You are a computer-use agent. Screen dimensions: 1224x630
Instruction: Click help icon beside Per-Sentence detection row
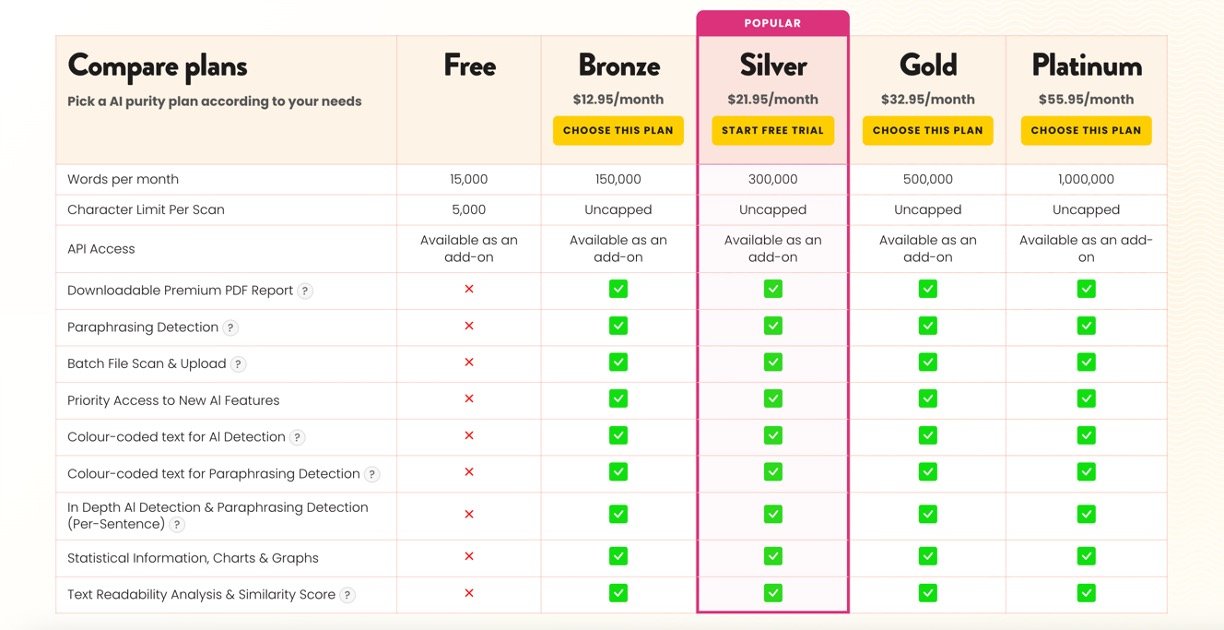point(177,525)
